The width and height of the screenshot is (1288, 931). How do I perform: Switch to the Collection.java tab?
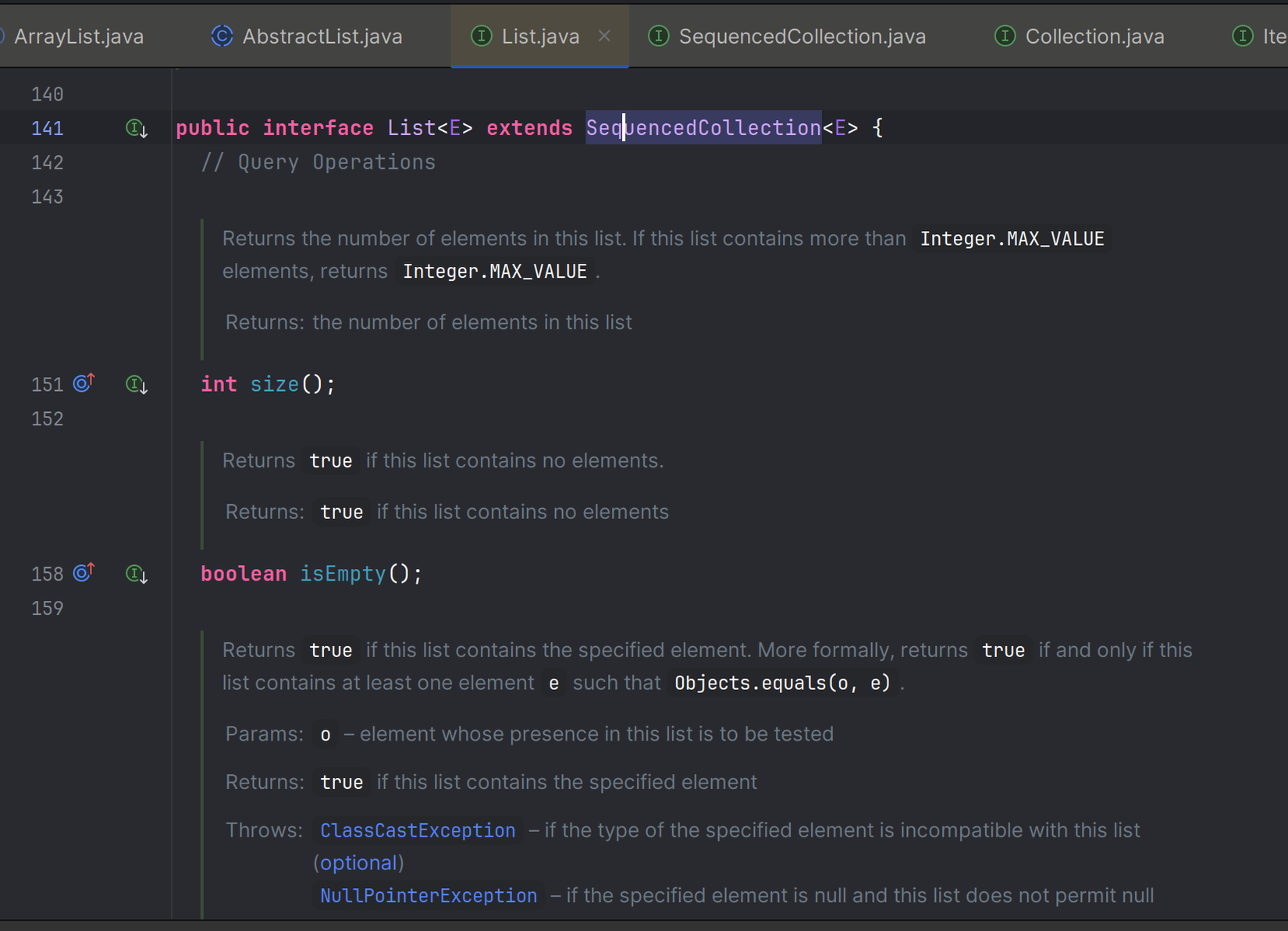tap(1094, 36)
